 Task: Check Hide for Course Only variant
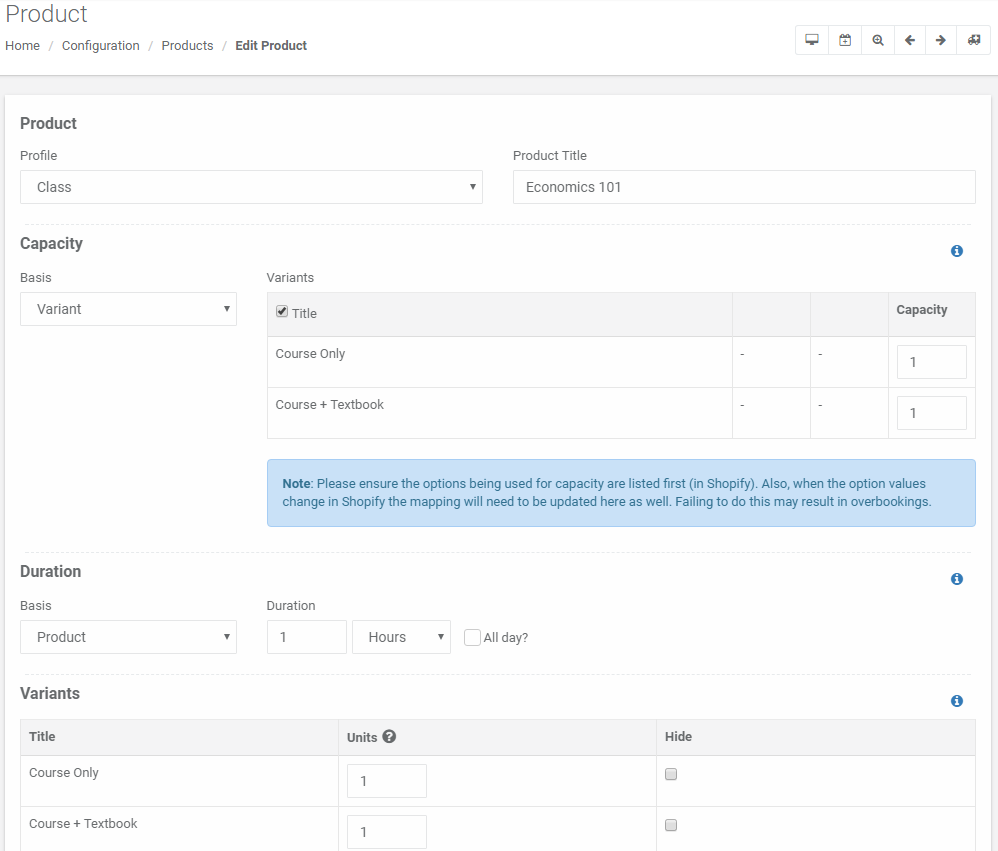click(671, 774)
